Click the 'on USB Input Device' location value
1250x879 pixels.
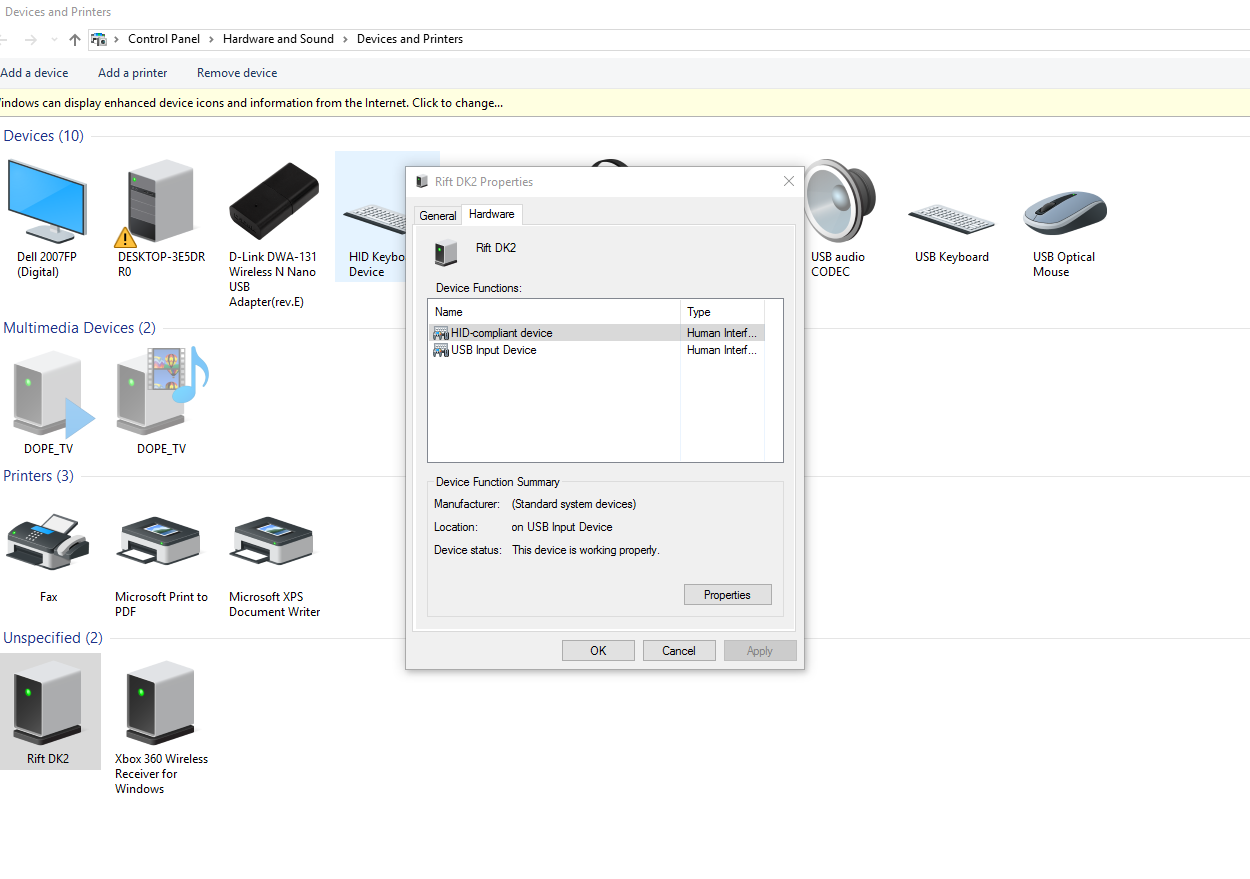(562, 527)
